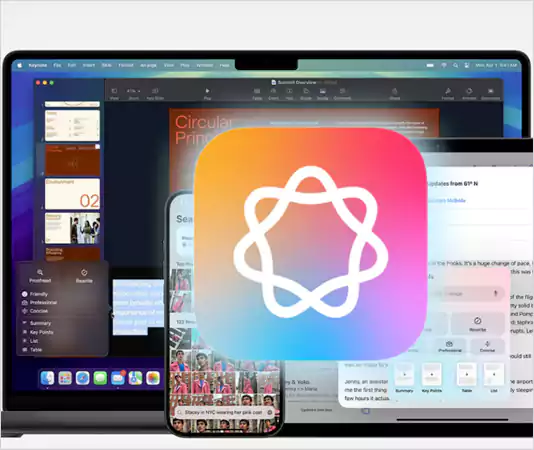Tap Summary card on iPad Writing Tools
534x450 pixels.
(404, 377)
